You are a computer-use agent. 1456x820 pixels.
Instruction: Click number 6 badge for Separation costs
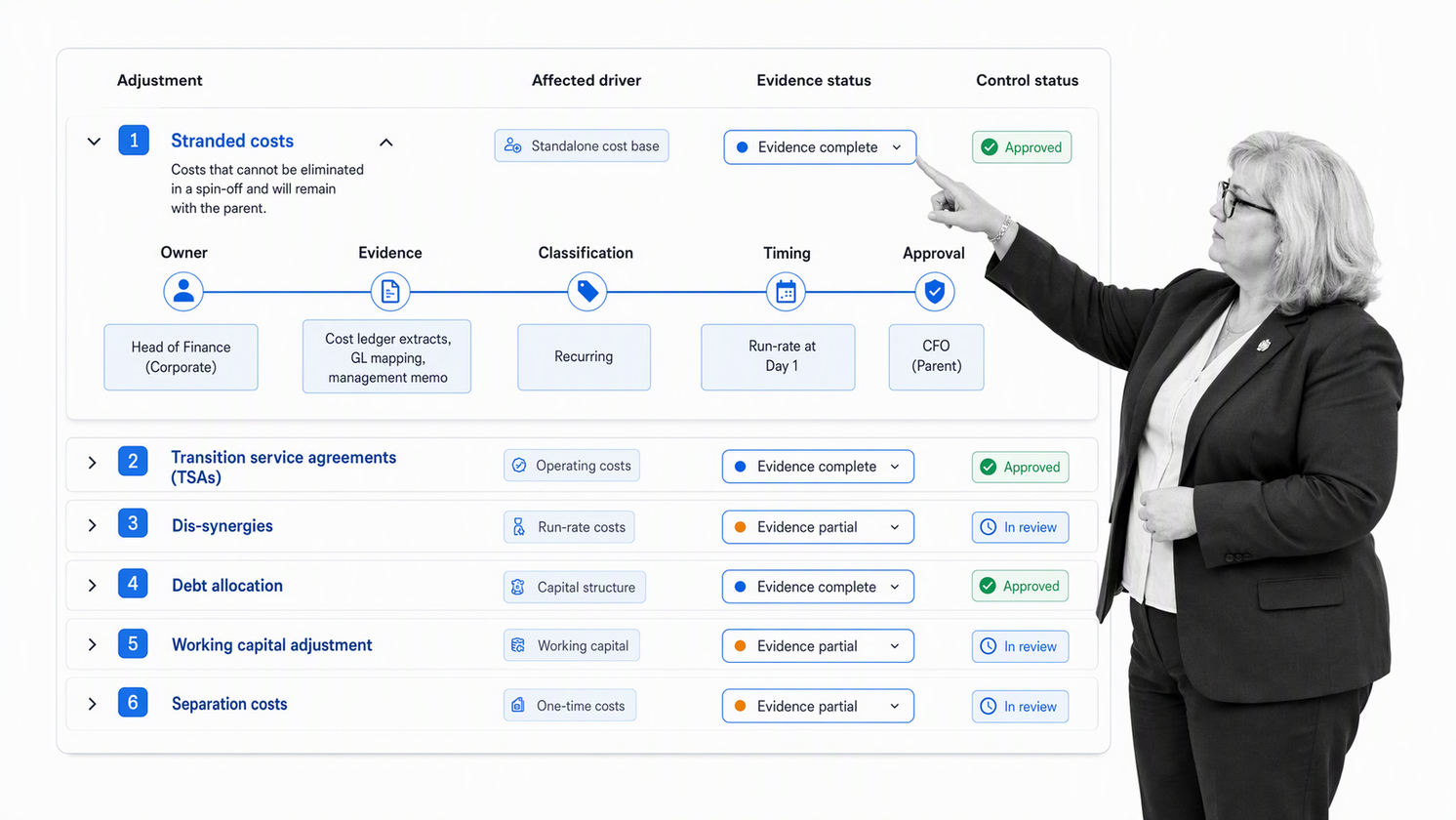pos(133,703)
